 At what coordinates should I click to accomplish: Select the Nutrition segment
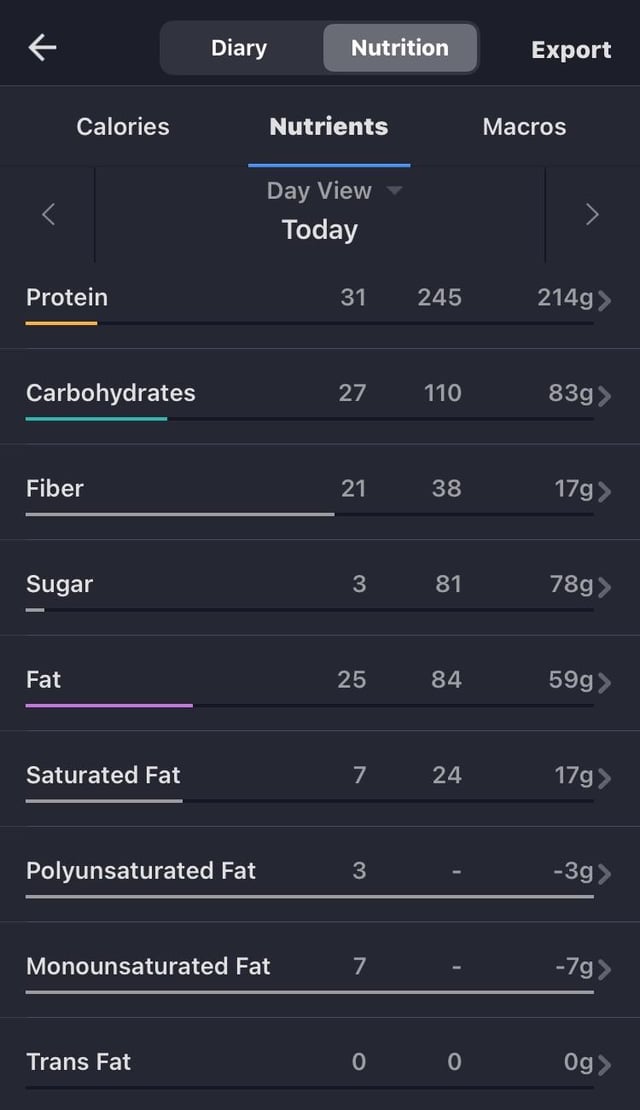click(x=400, y=48)
